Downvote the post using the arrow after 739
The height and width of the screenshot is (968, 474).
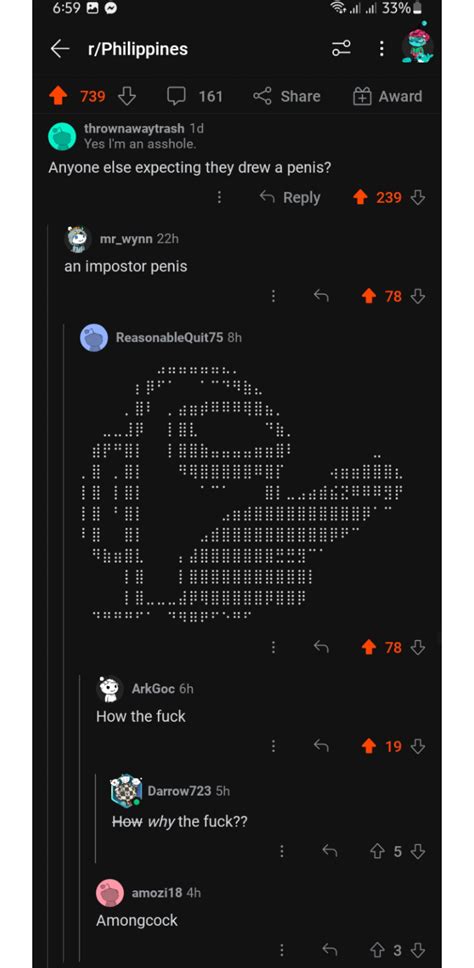coord(127,96)
